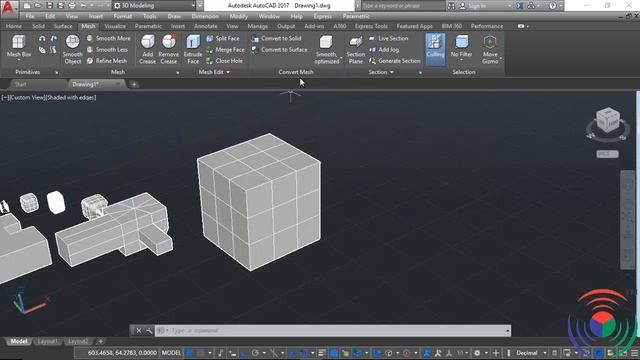Select the Layout2 tab
640x360 pixels.
coord(78,341)
